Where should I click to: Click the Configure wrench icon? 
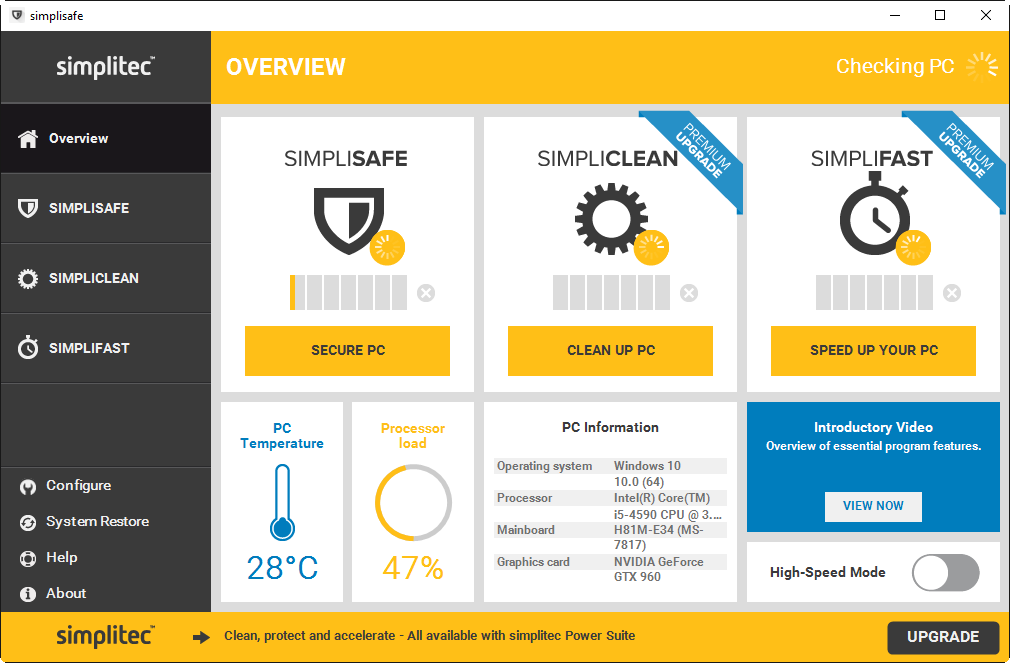(x=28, y=486)
